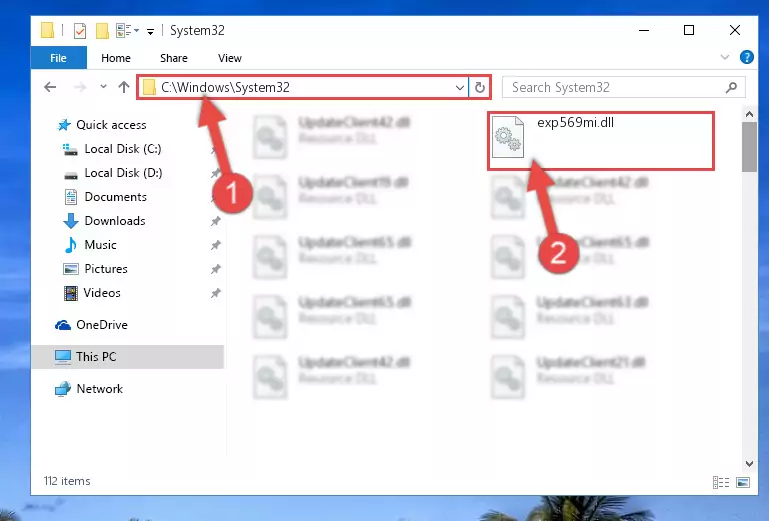Click the pin icon next to Videos

[x=215, y=293]
